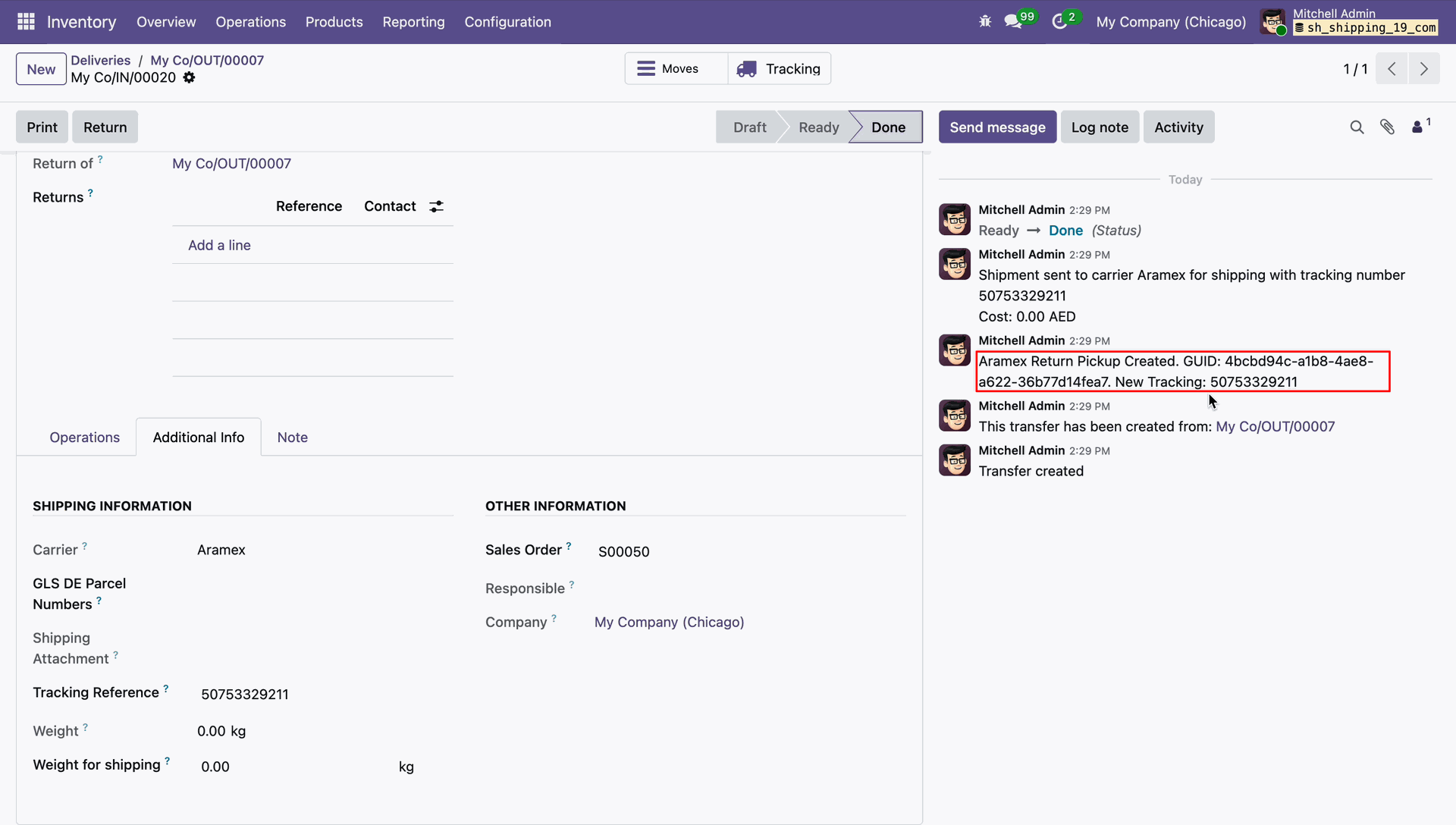Go to previous record arrow

click(1392, 69)
